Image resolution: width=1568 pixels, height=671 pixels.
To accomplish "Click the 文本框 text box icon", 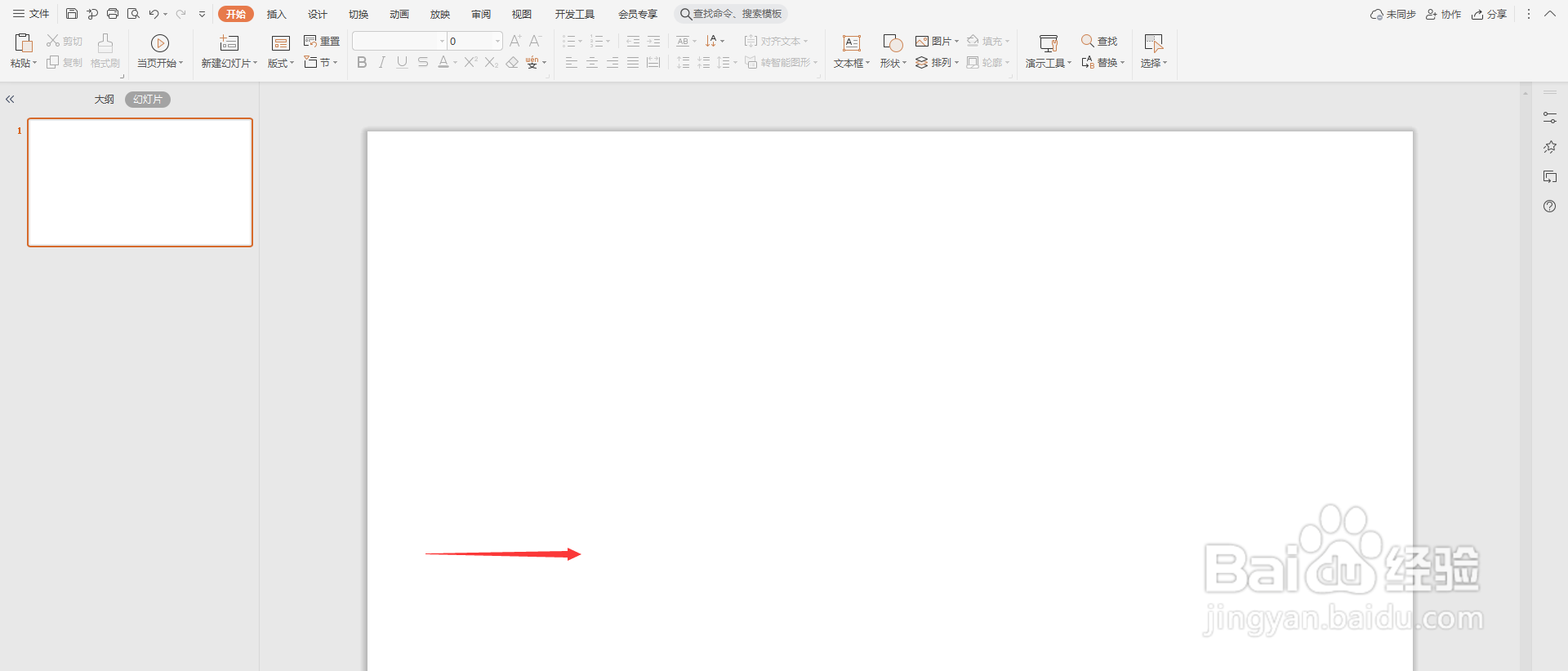I will (852, 42).
